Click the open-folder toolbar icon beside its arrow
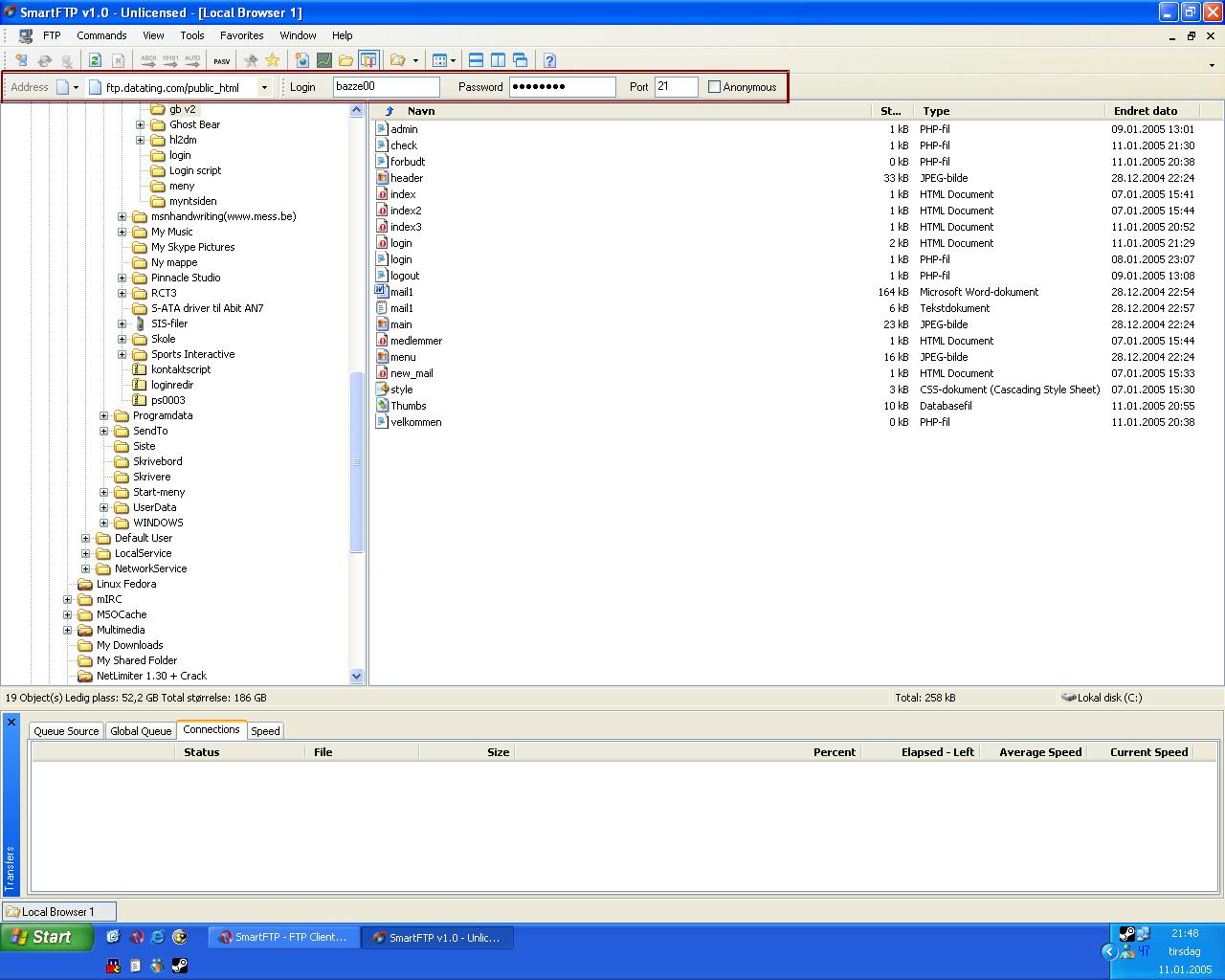Image resolution: width=1225 pixels, height=980 pixels. pyautogui.click(x=398, y=60)
